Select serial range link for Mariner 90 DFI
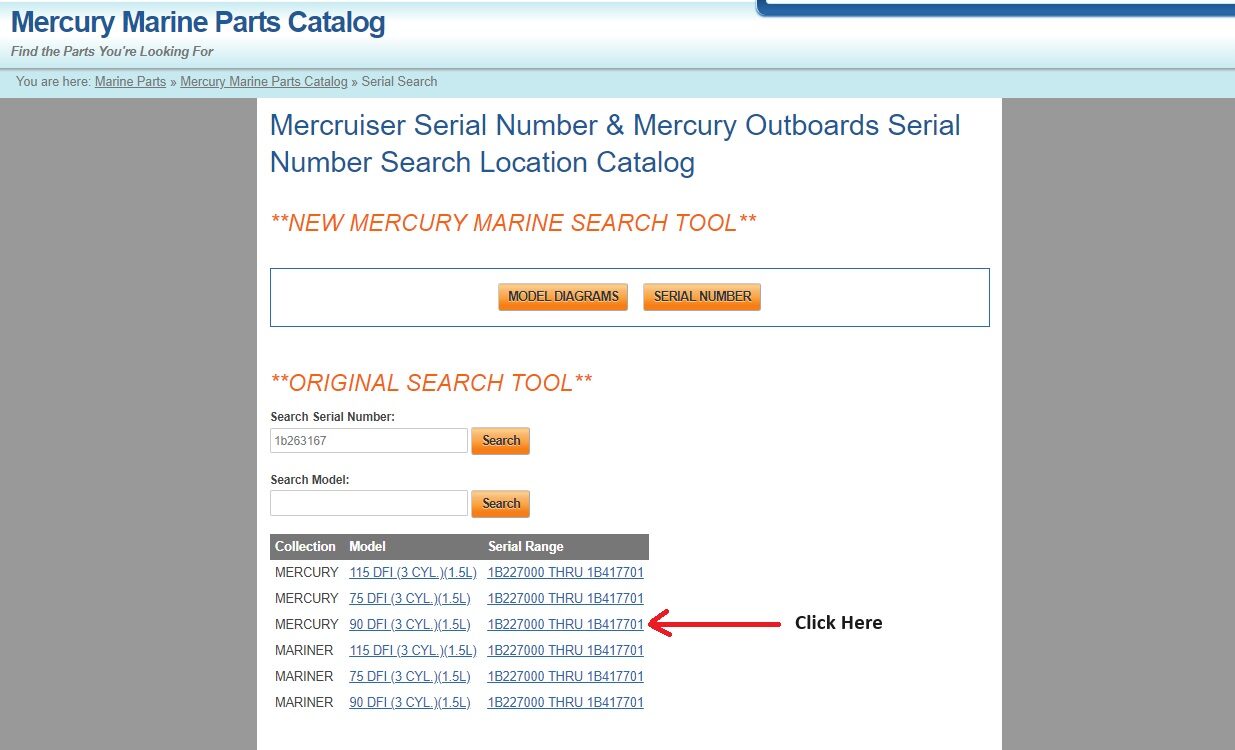The image size is (1235, 750). [x=566, y=703]
